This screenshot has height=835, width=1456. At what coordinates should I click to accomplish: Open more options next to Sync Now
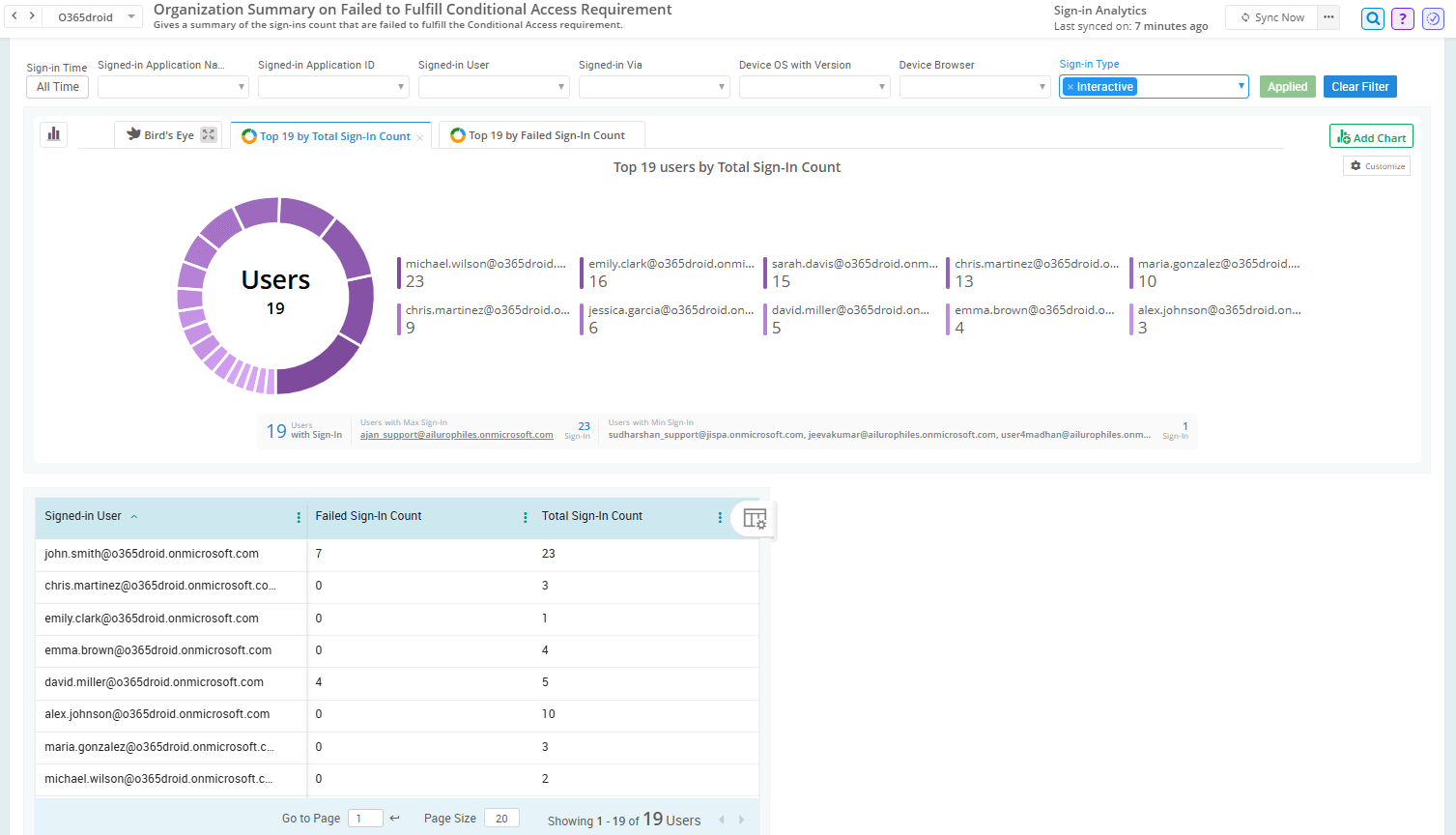(1328, 17)
